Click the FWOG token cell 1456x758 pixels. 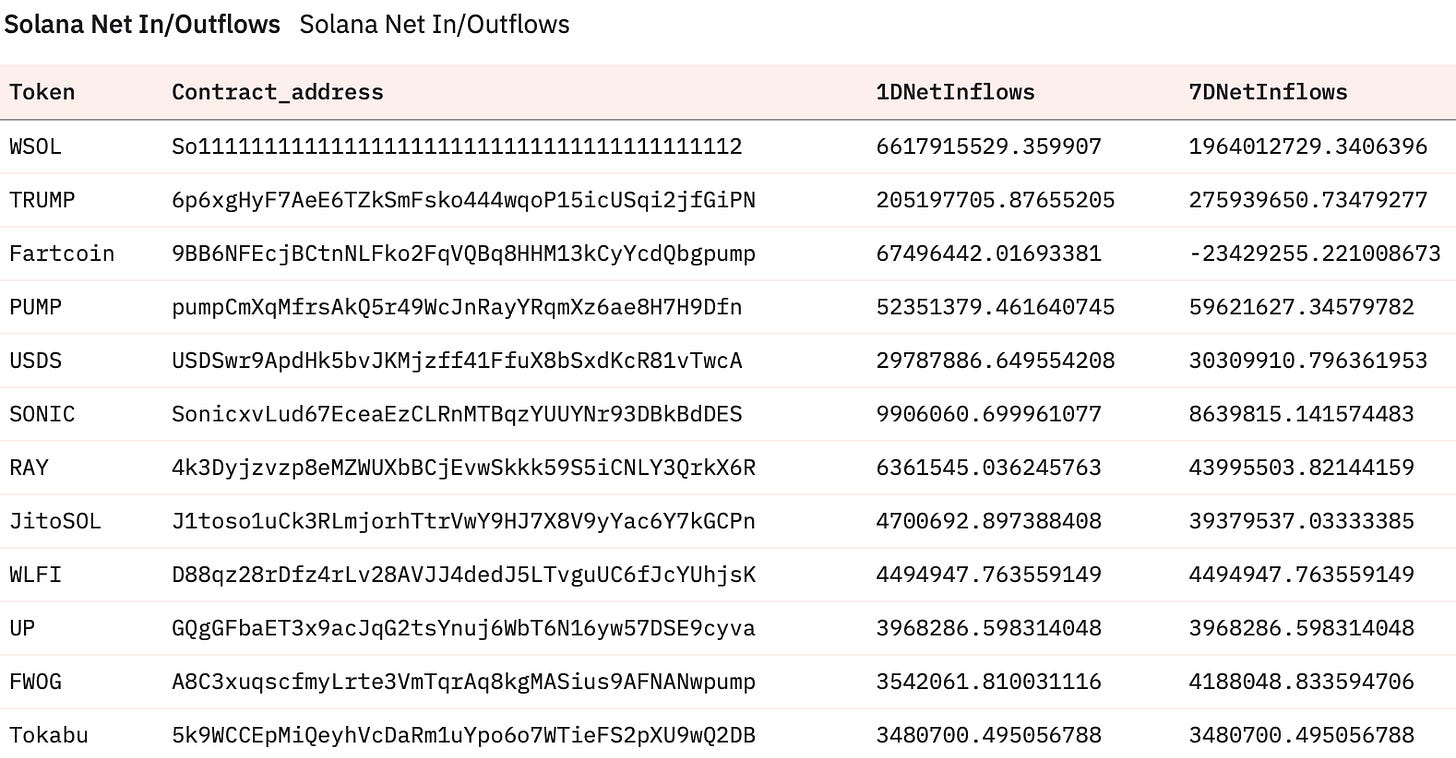[36, 682]
